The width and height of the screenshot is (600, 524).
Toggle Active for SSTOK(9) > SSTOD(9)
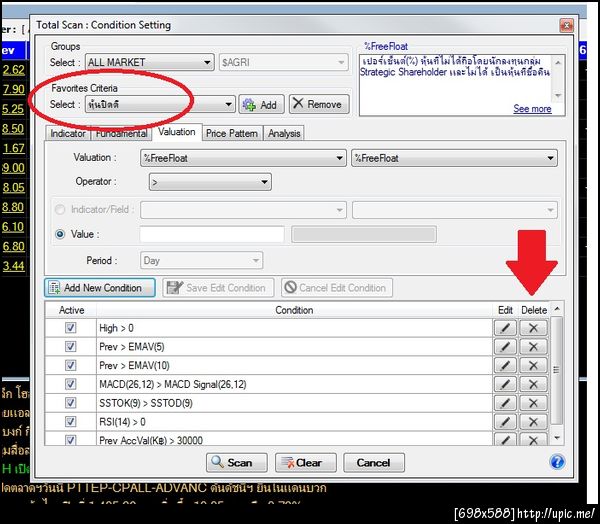tap(71, 403)
